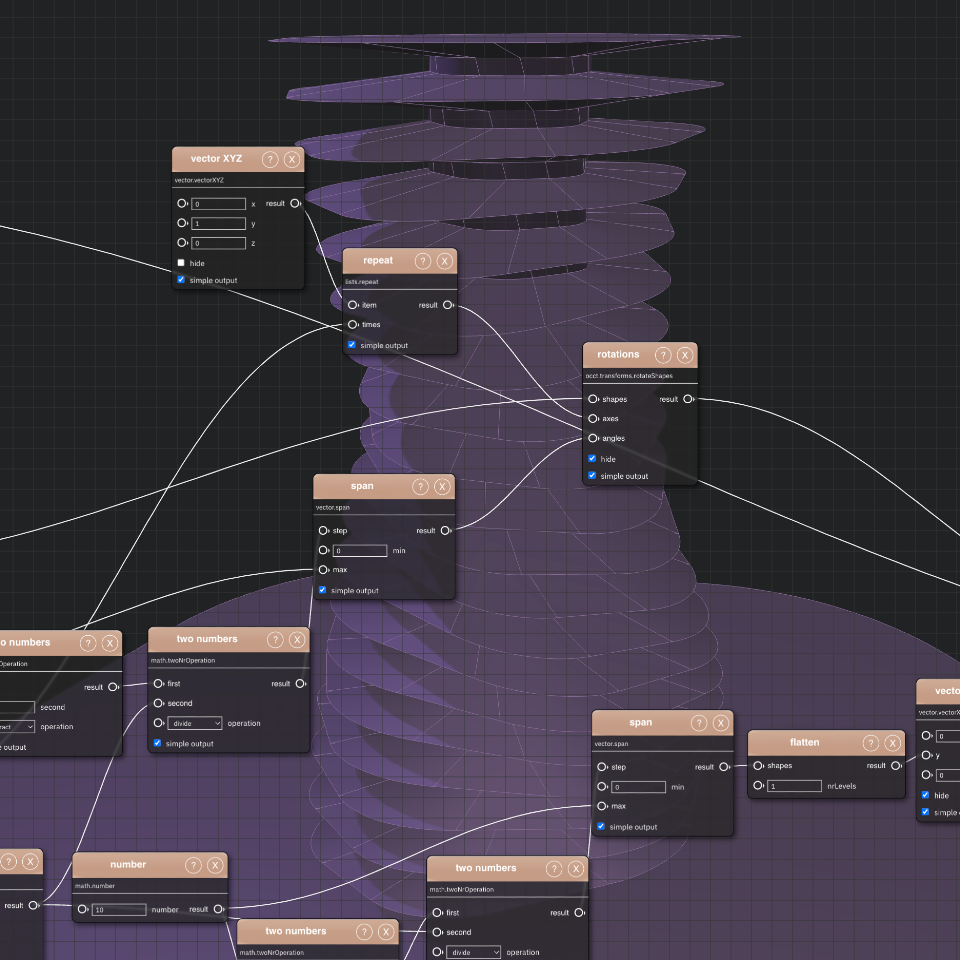Open help on the span node wired to rotations
Viewport: 960px width, 960px height.
click(x=420, y=487)
